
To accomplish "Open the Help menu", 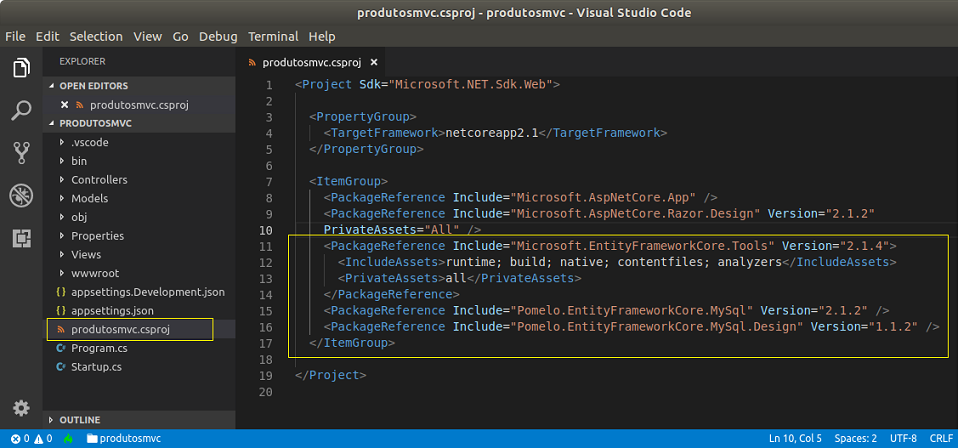I will [x=322, y=37].
